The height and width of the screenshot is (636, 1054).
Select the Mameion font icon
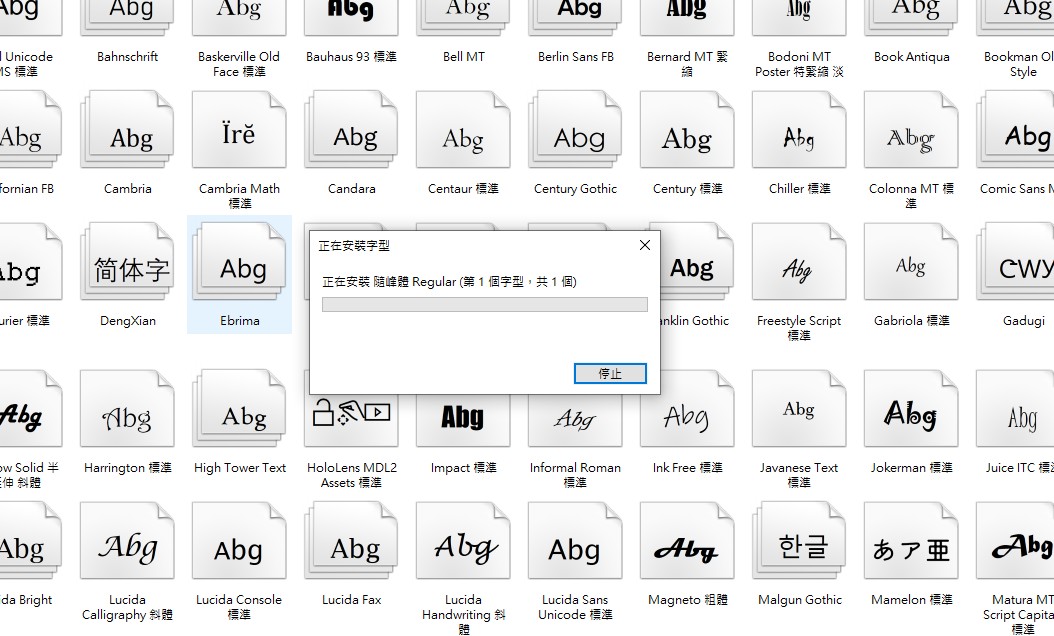(x=911, y=541)
